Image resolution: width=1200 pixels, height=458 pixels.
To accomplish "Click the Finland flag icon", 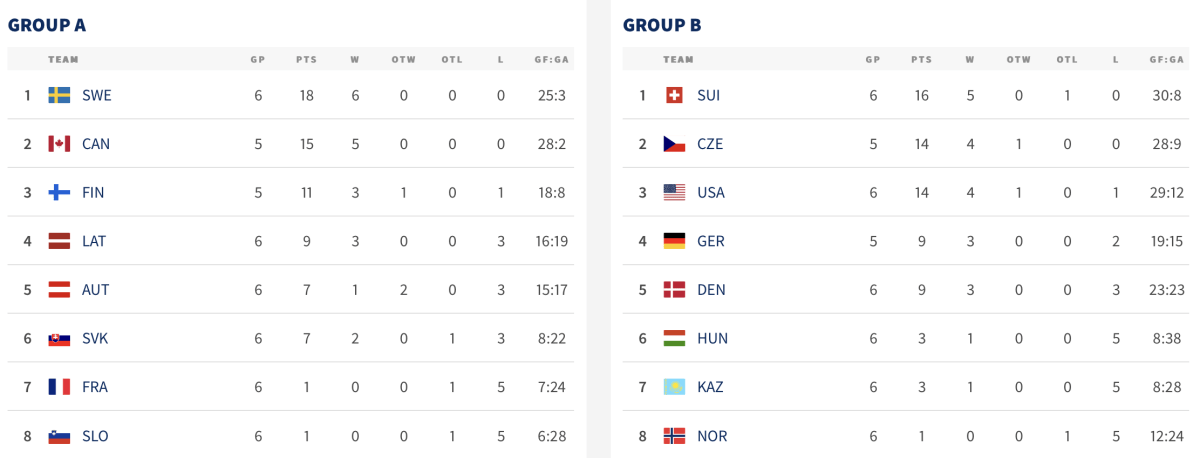I will 59,192.
